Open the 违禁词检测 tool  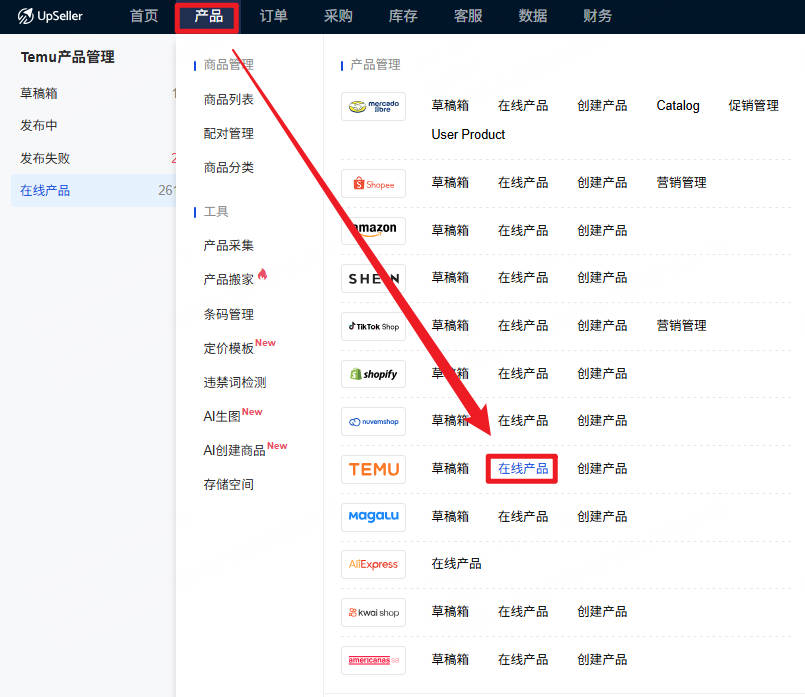click(x=235, y=382)
